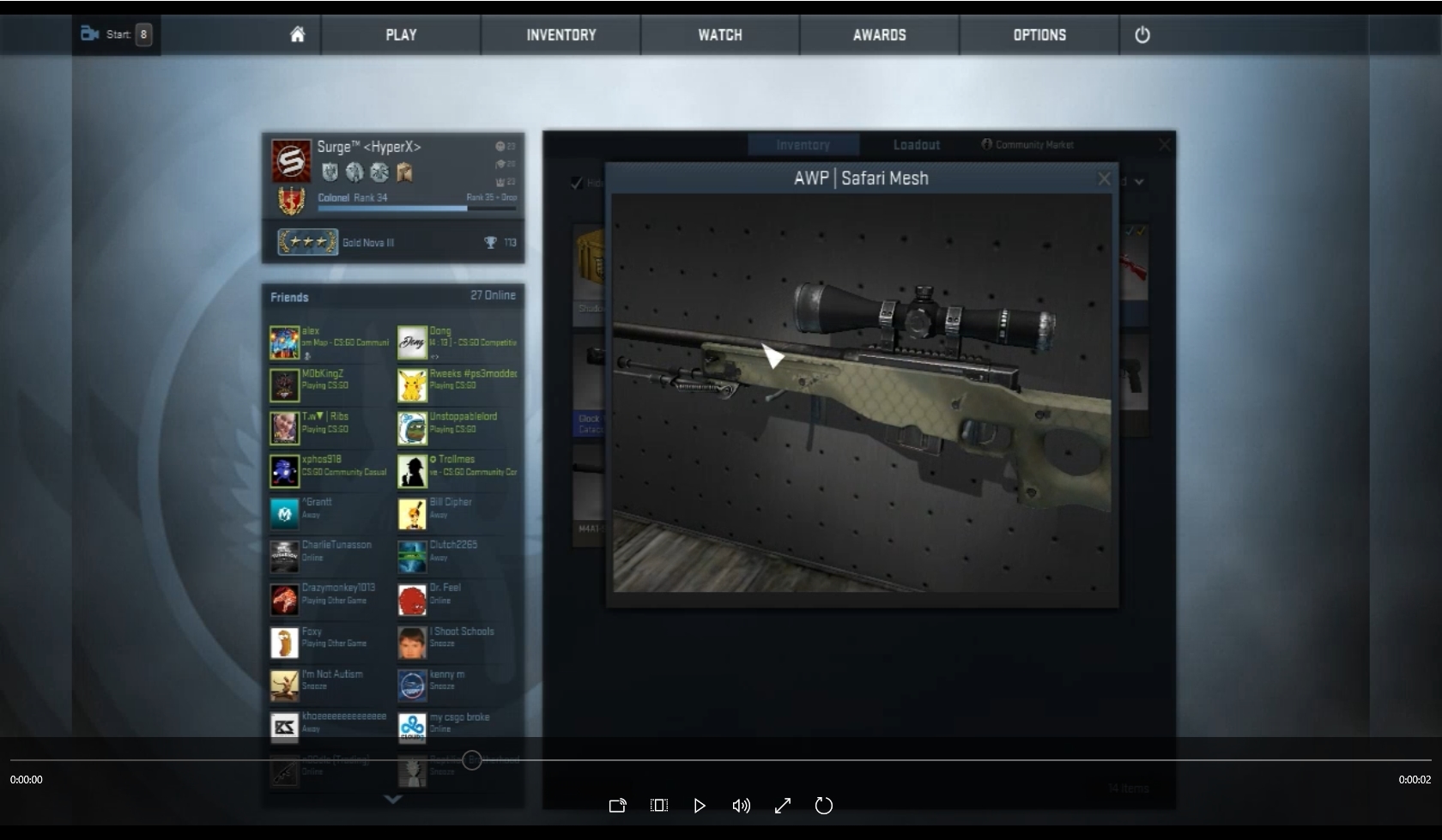The width and height of the screenshot is (1442, 840).
Task: Close the AWP Safari Mesh preview
Action: [1104, 178]
